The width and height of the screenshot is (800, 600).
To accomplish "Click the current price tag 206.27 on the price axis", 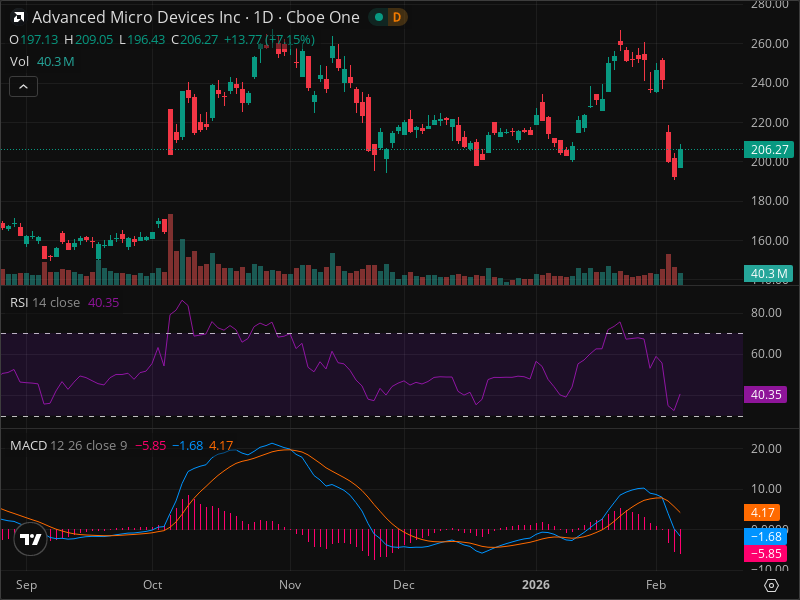I will 769,149.
